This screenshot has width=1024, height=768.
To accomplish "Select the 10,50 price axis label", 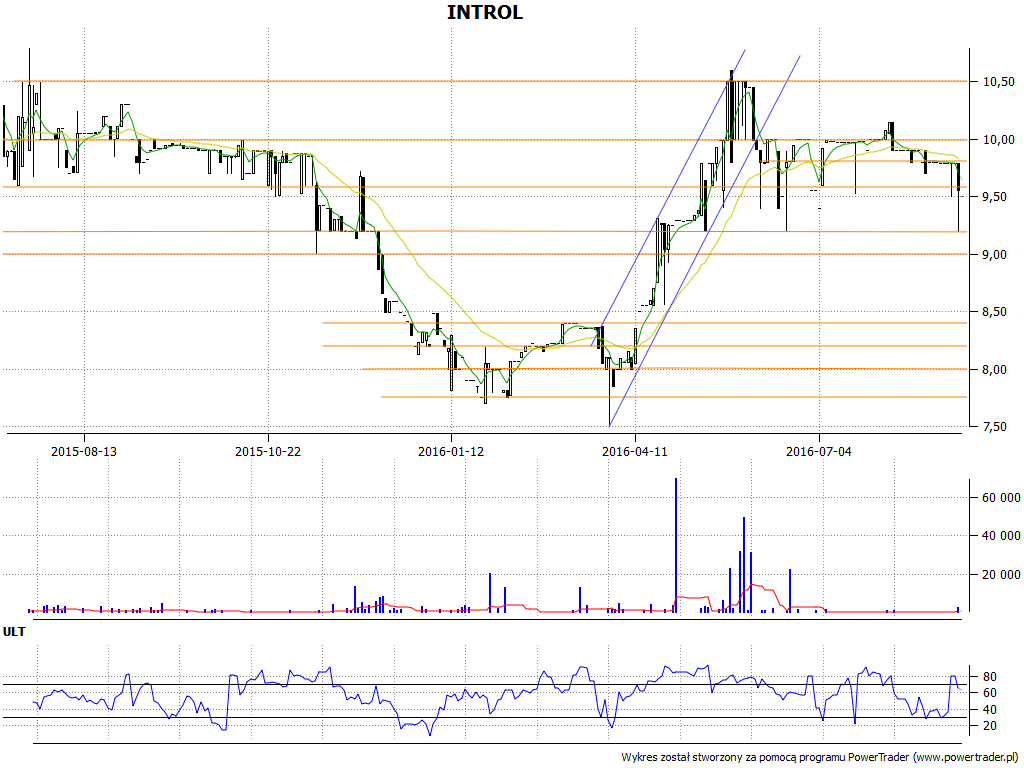I will [999, 82].
